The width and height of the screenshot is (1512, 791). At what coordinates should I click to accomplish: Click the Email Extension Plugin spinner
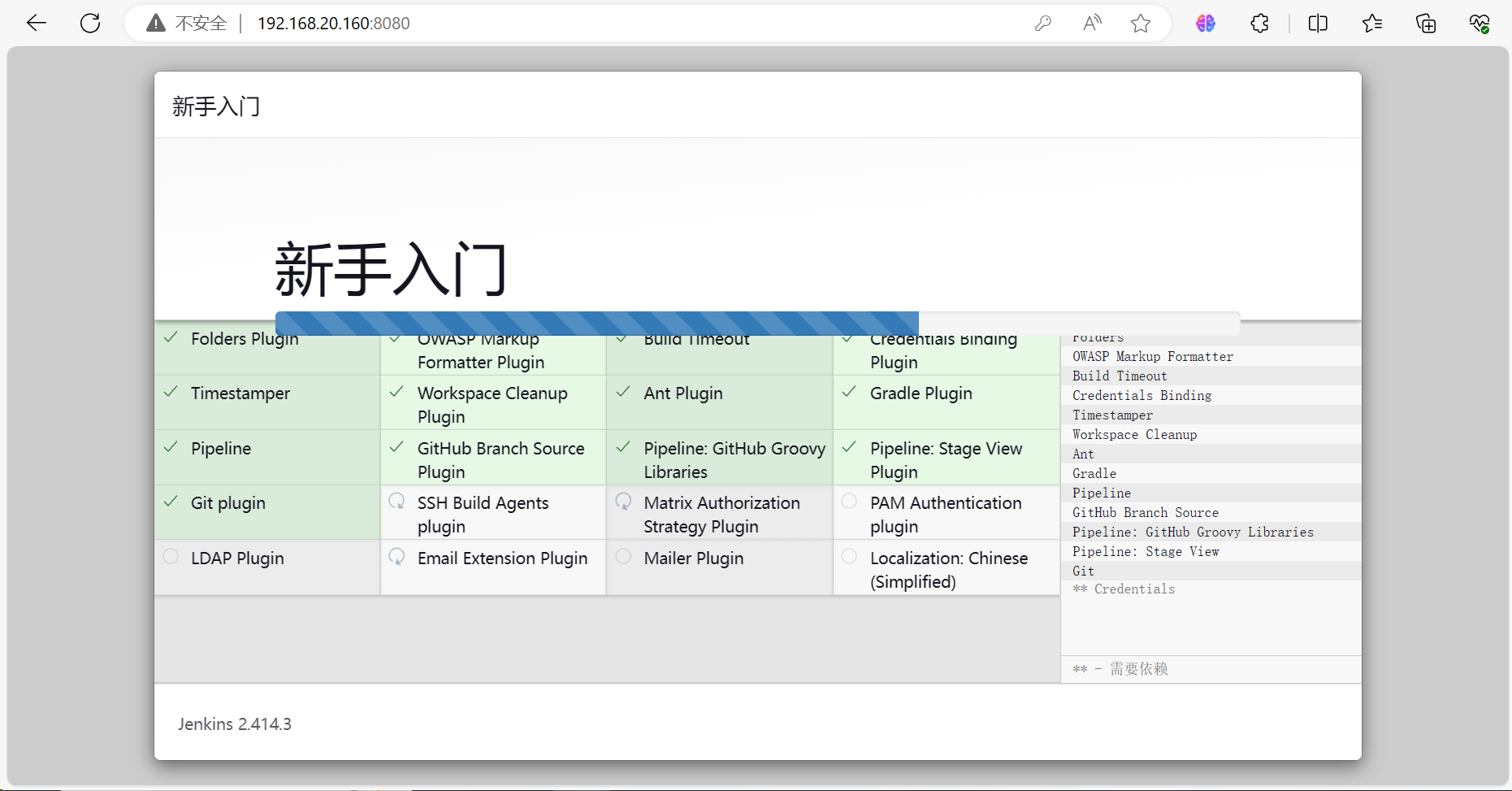(396, 556)
